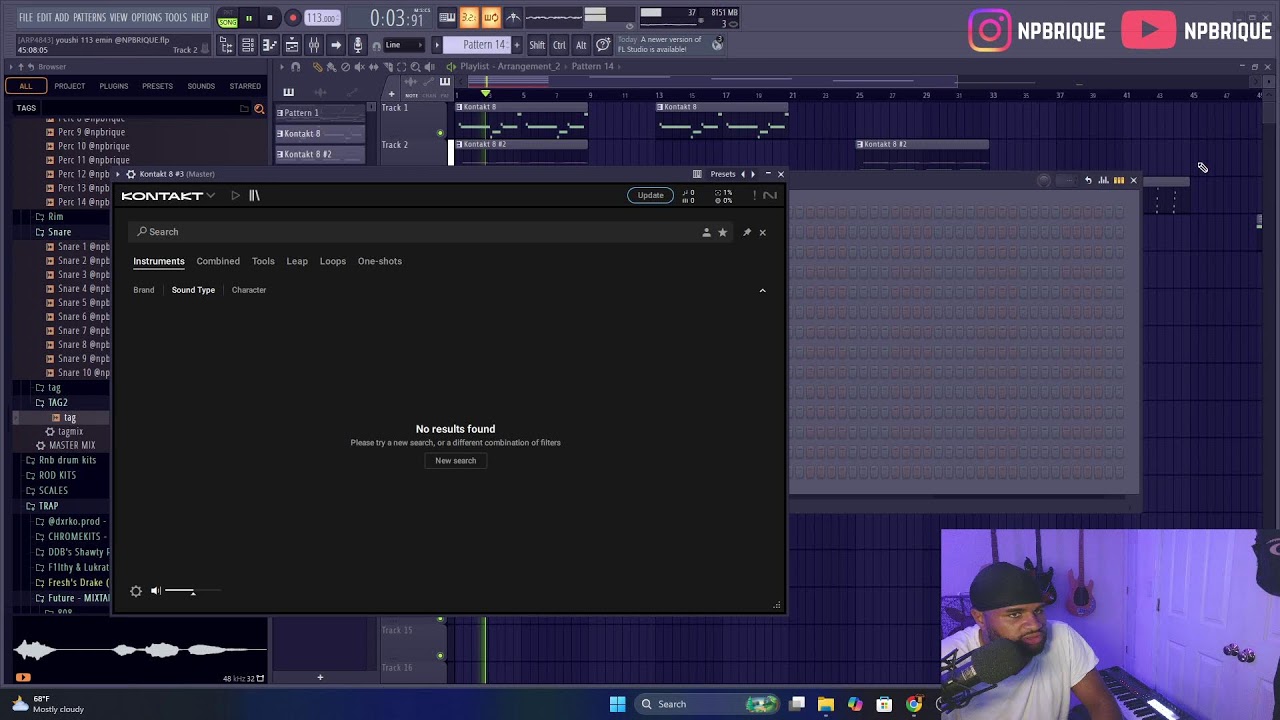The image size is (1280, 720).
Task: Open Kontakt plugin options gear icon
Action: (130, 174)
